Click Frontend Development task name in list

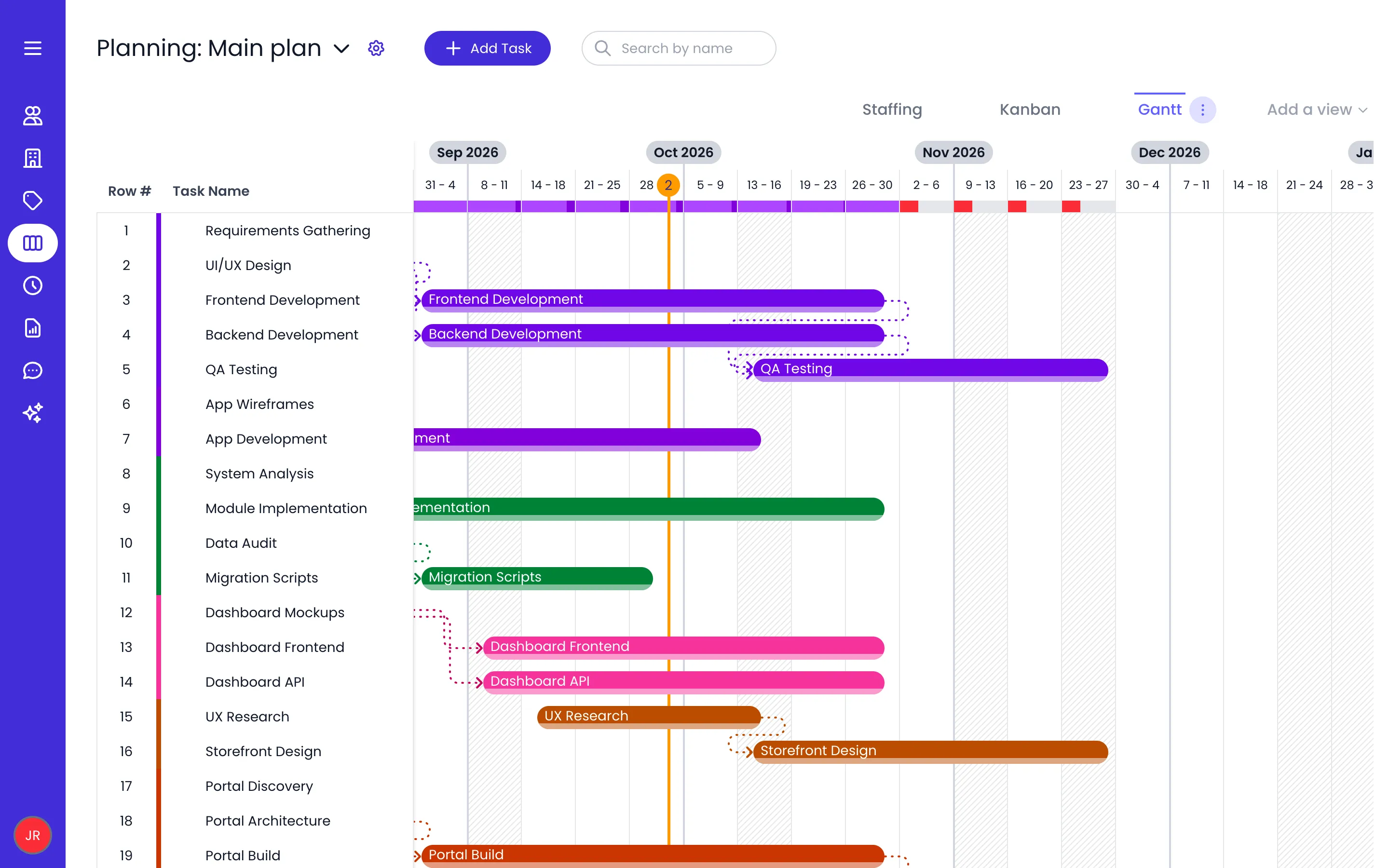click(283, 300)
